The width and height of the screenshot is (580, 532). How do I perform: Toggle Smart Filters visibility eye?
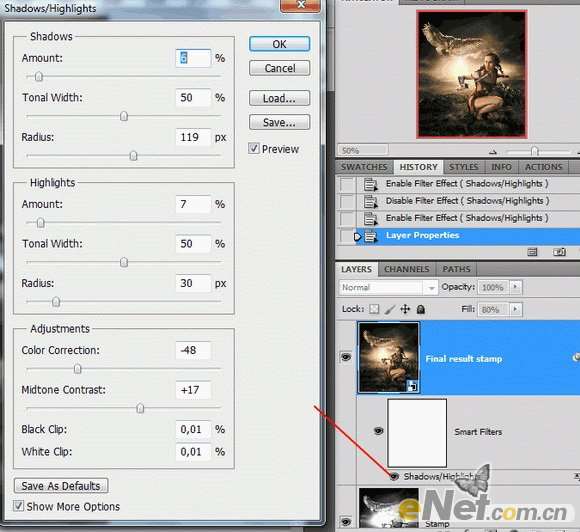point(378,431)
